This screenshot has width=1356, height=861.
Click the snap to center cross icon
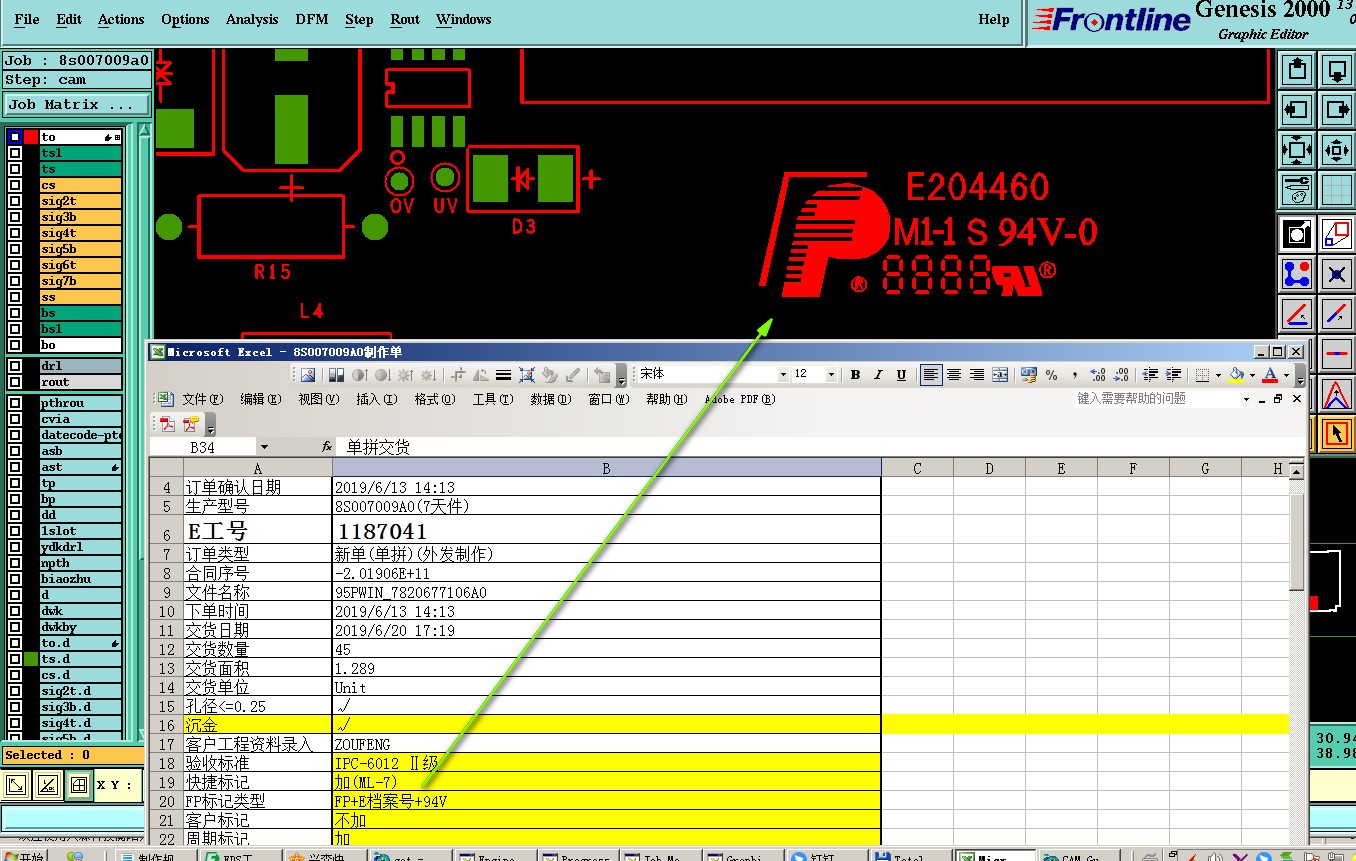[x=1337, y=273]
